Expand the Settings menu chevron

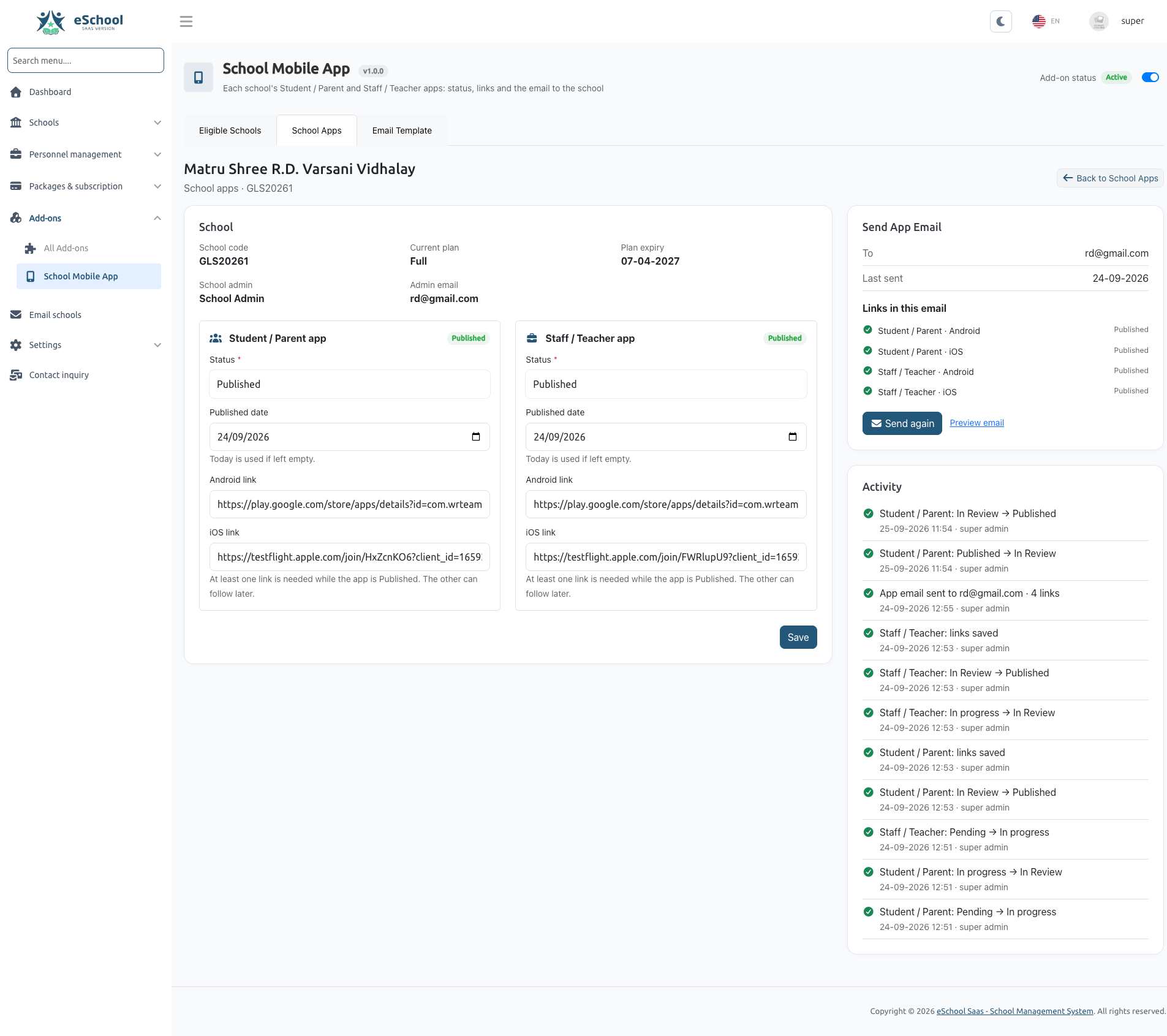pos(157,345)
